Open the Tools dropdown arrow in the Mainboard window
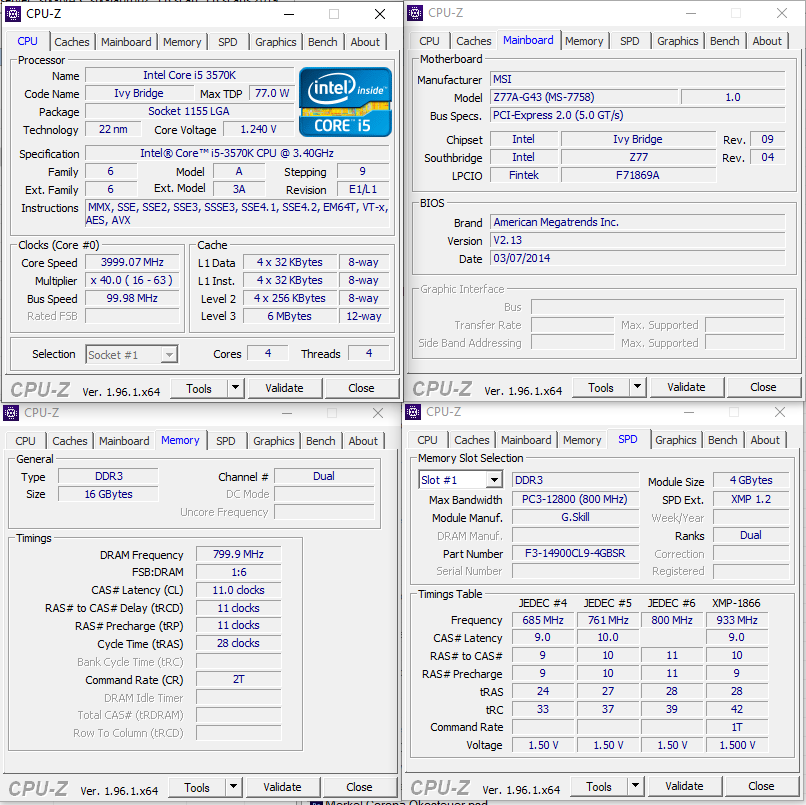Image resolution: width=806 pixels, height=805 pixels. [x=637, y=387]
